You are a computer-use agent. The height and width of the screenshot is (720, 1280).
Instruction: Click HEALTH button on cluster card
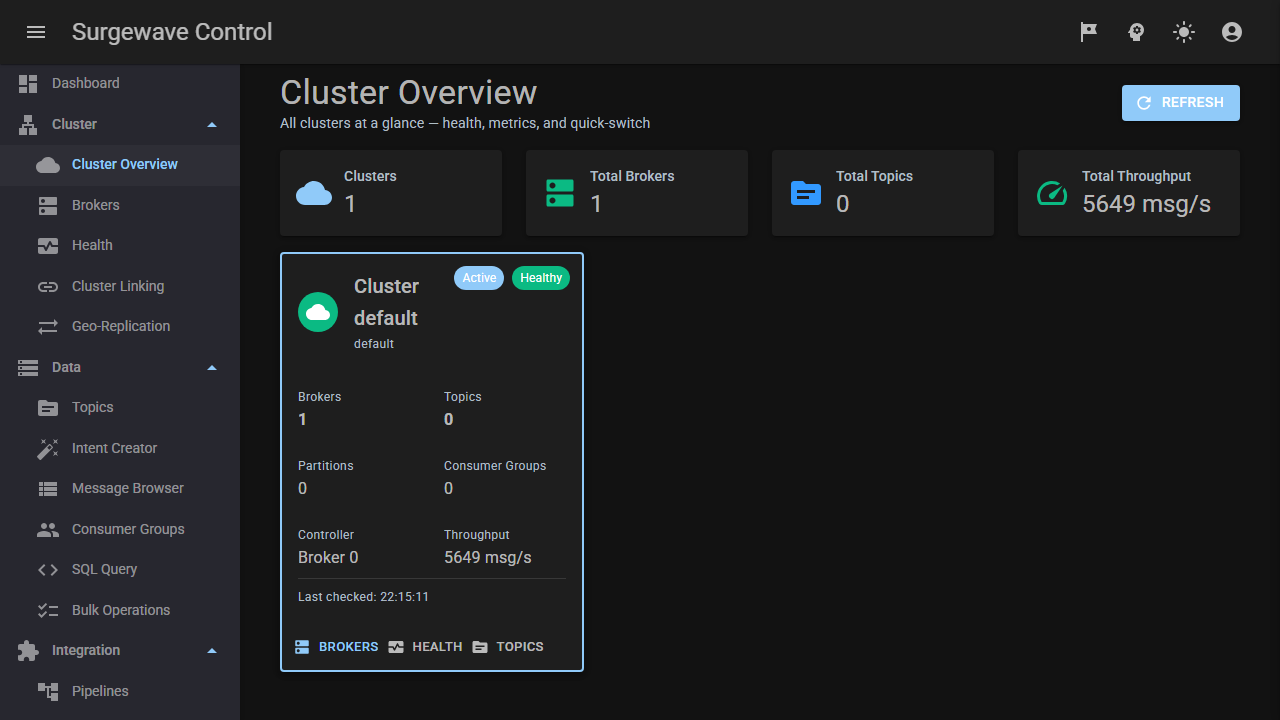click(x=425, y=647)
